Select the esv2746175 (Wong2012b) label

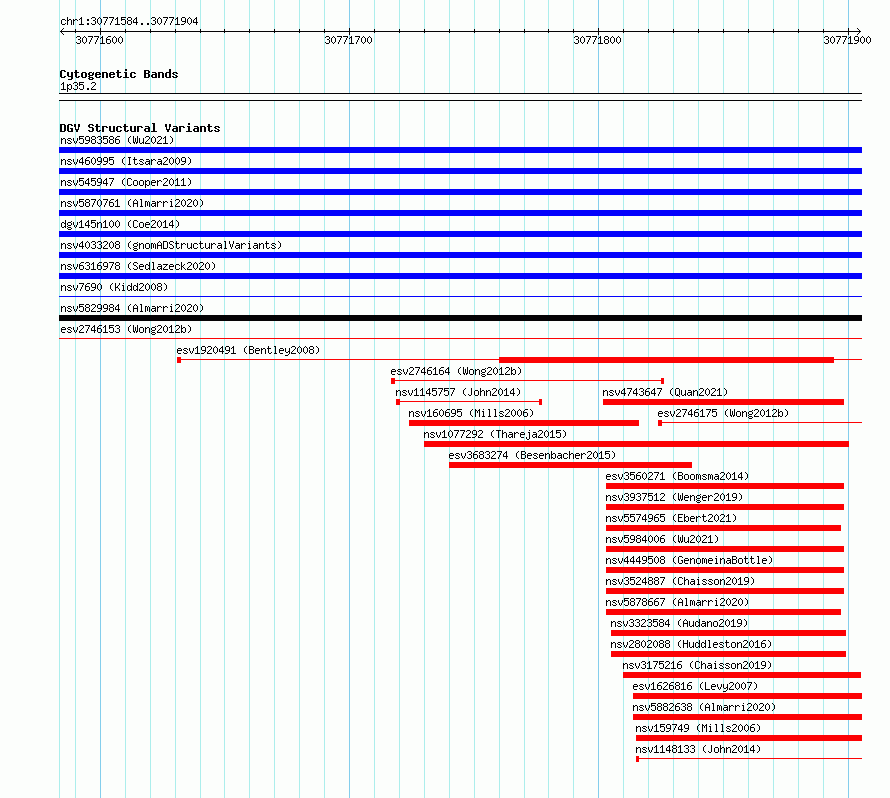point(723,413)
